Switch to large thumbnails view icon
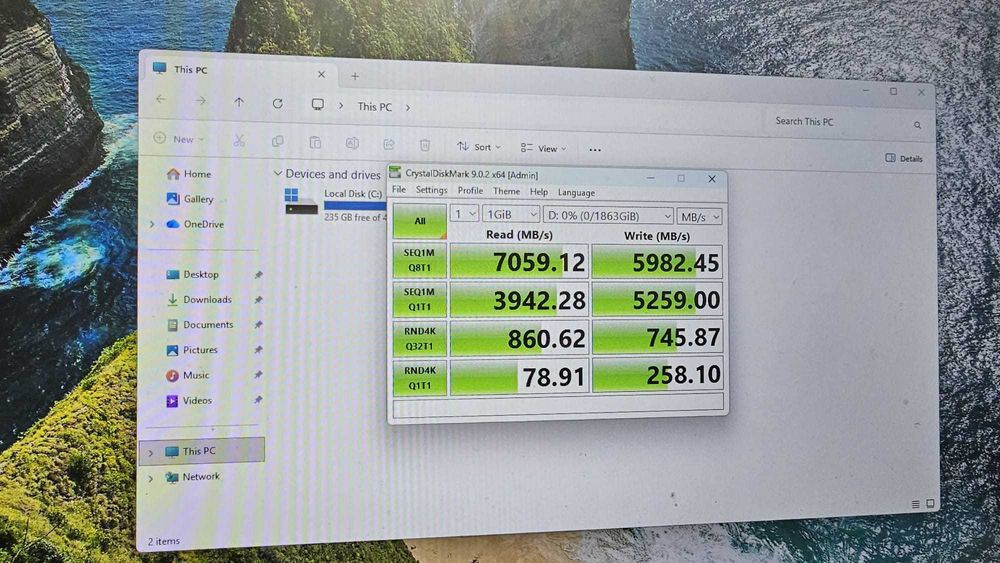 [x=930, y=504]
